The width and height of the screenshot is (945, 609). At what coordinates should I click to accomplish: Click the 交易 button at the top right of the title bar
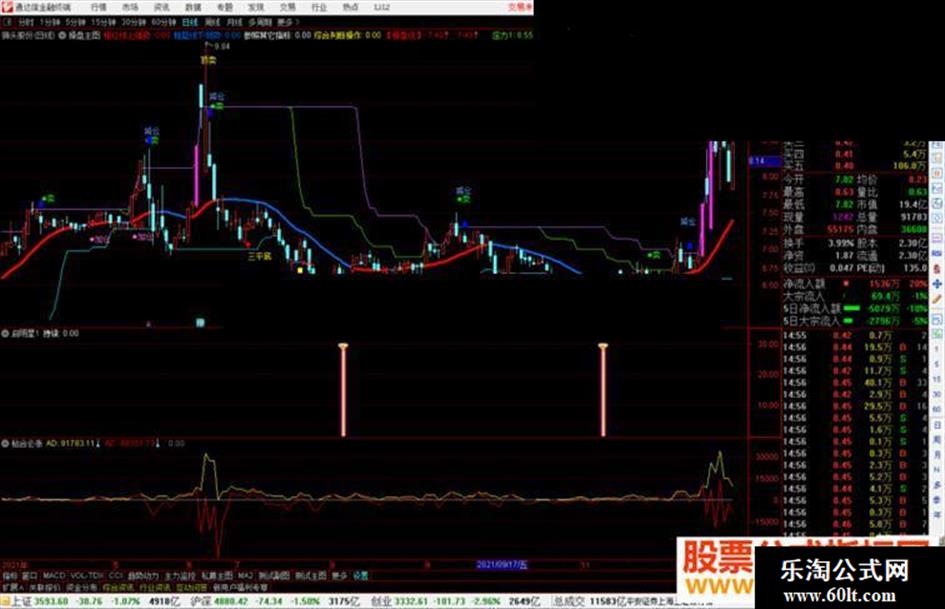(520, 7)
